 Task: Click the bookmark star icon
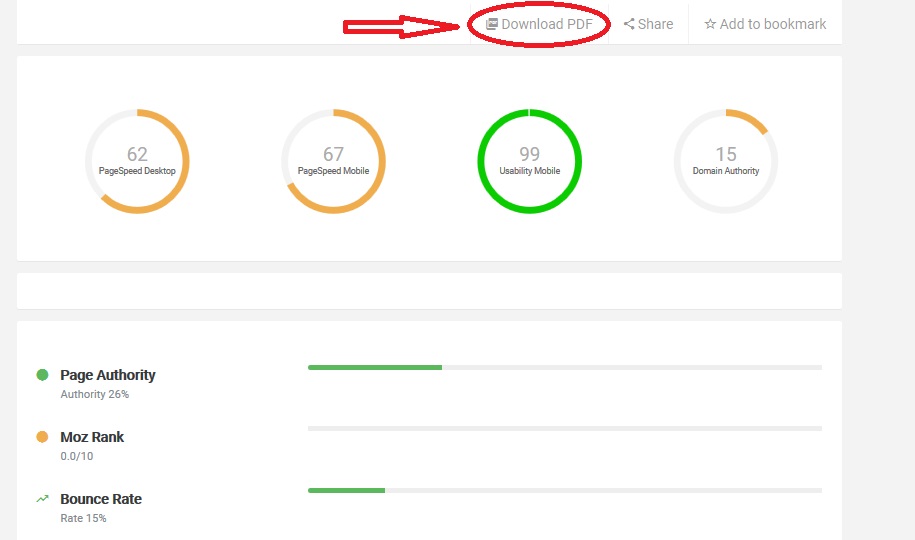[x=710, y=24]
